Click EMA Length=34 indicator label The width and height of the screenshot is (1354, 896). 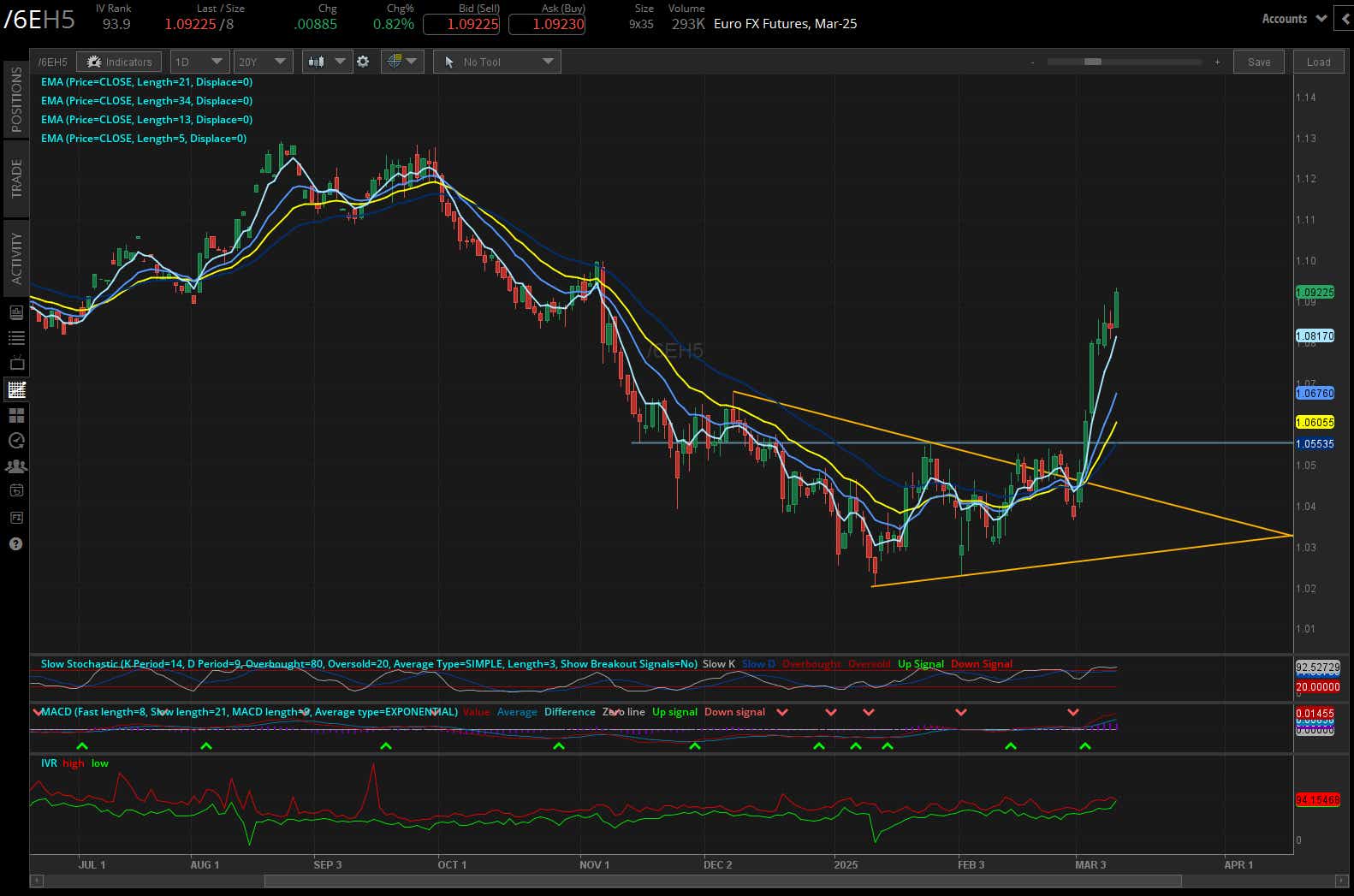pos(146,101)
